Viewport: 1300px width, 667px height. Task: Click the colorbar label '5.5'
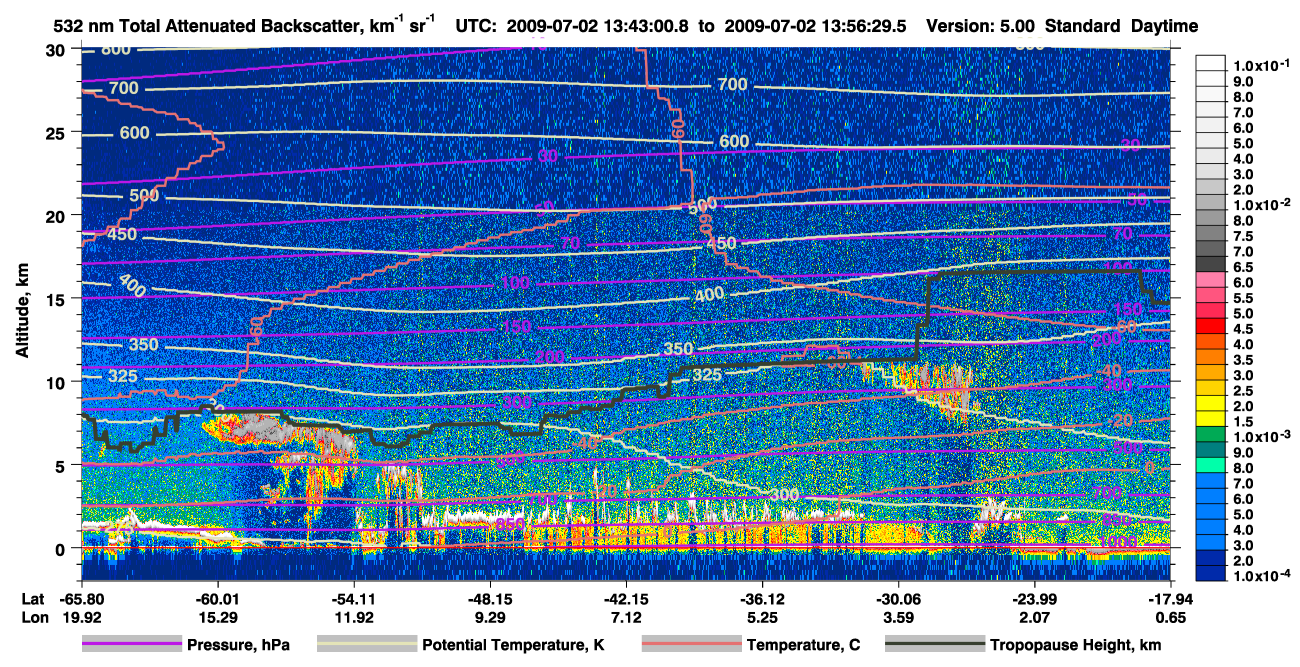click(x=1243, y=298)
